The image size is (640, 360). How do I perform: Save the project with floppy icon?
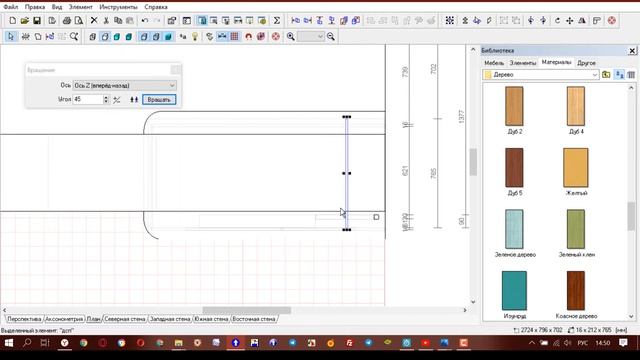37,20
